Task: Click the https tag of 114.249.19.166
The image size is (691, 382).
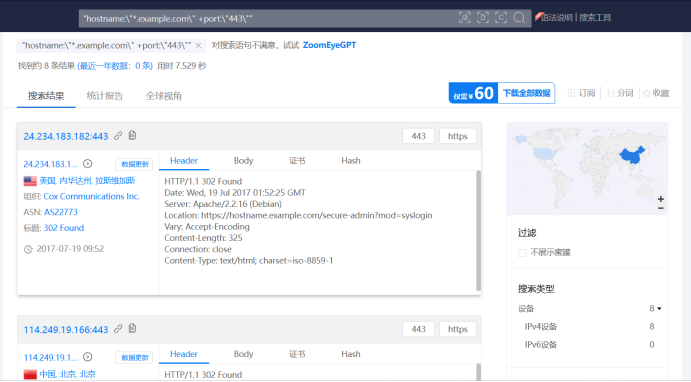Action: point(457,329)
